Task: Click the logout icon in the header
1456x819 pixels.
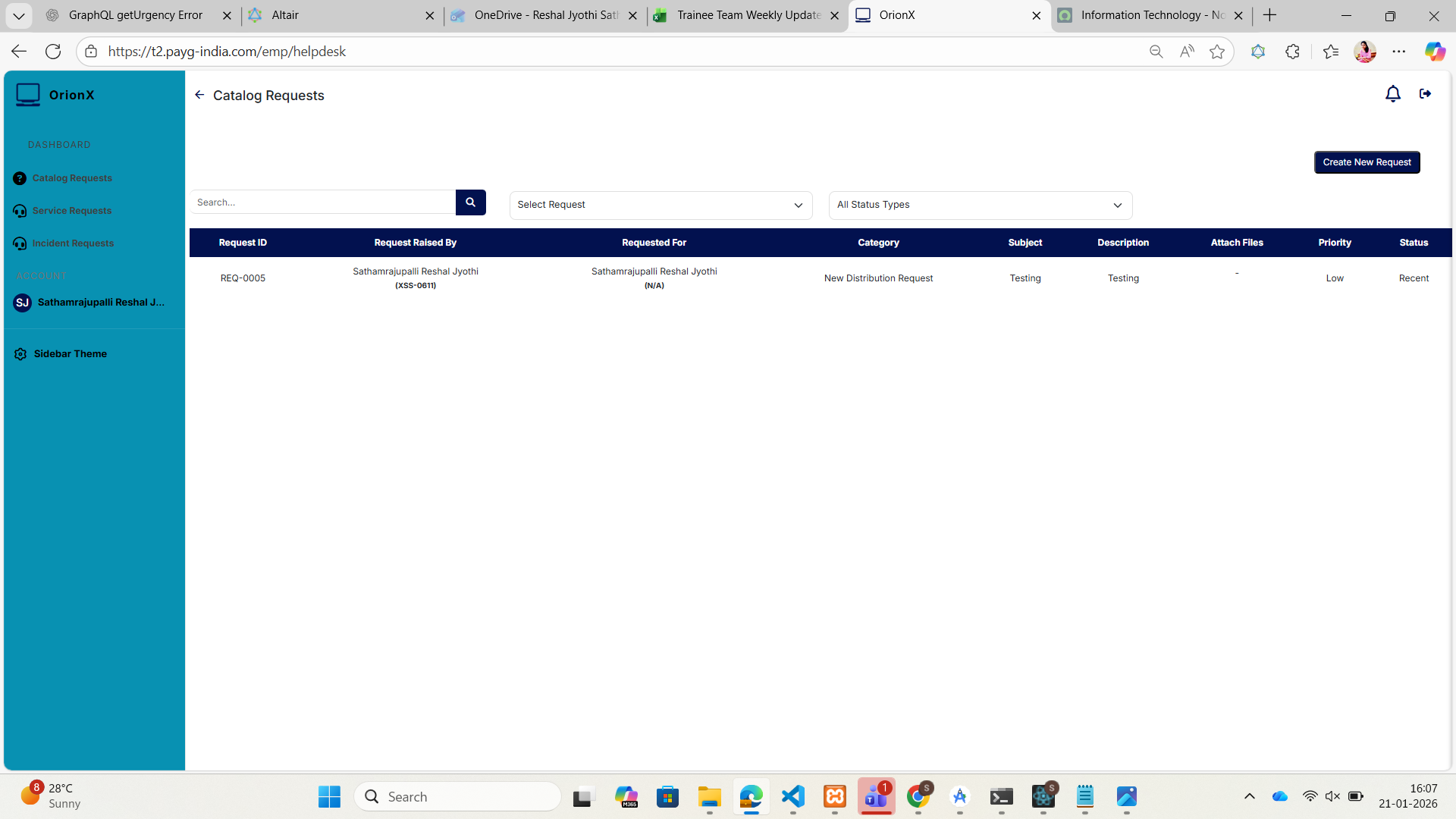Action: [x=1425, y=94]
